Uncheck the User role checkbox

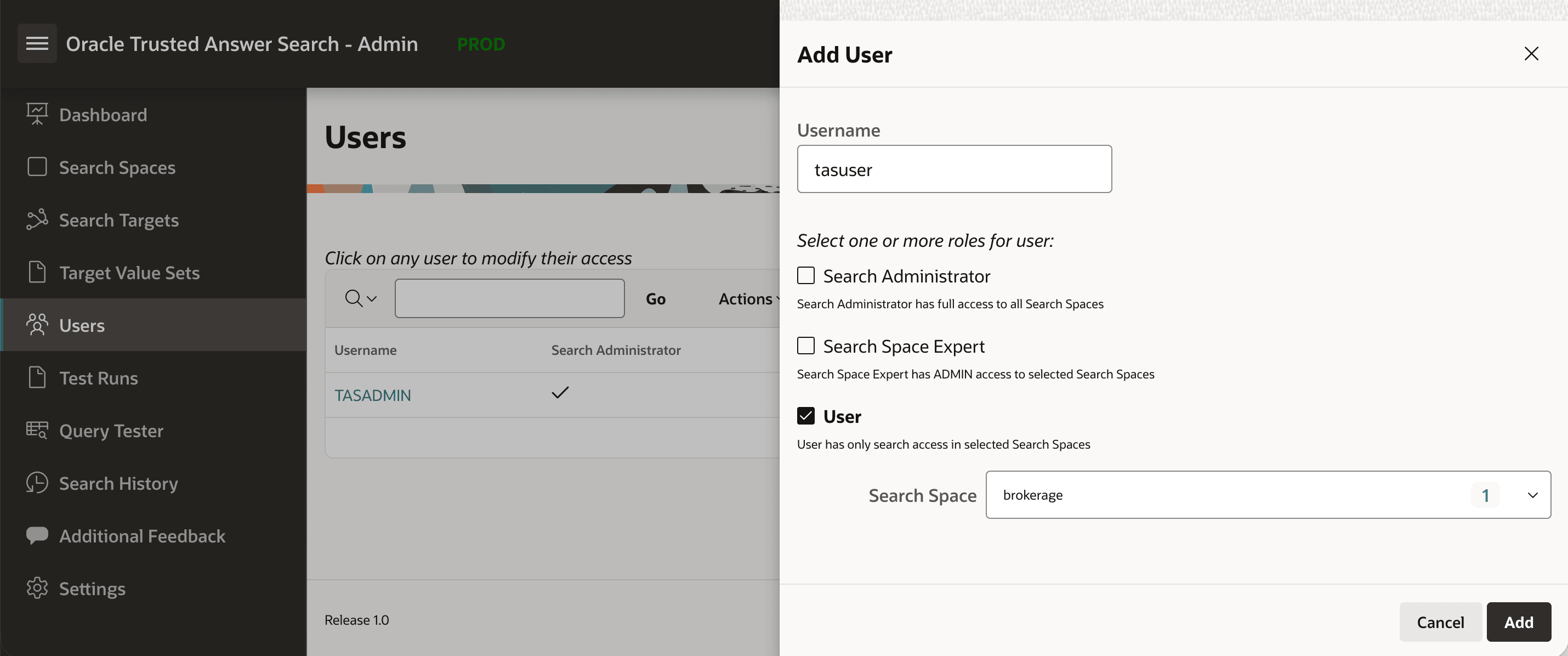806,415
